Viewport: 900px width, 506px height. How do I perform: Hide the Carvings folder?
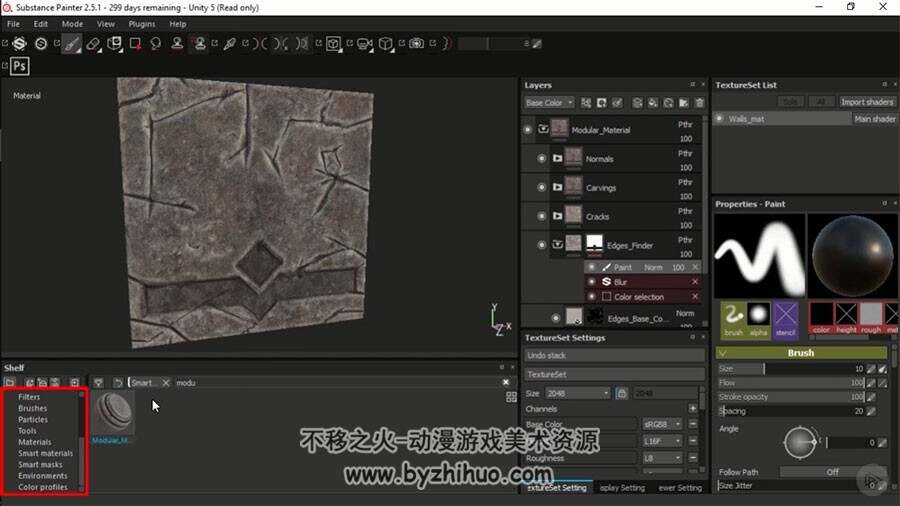[x=541, y=187]
